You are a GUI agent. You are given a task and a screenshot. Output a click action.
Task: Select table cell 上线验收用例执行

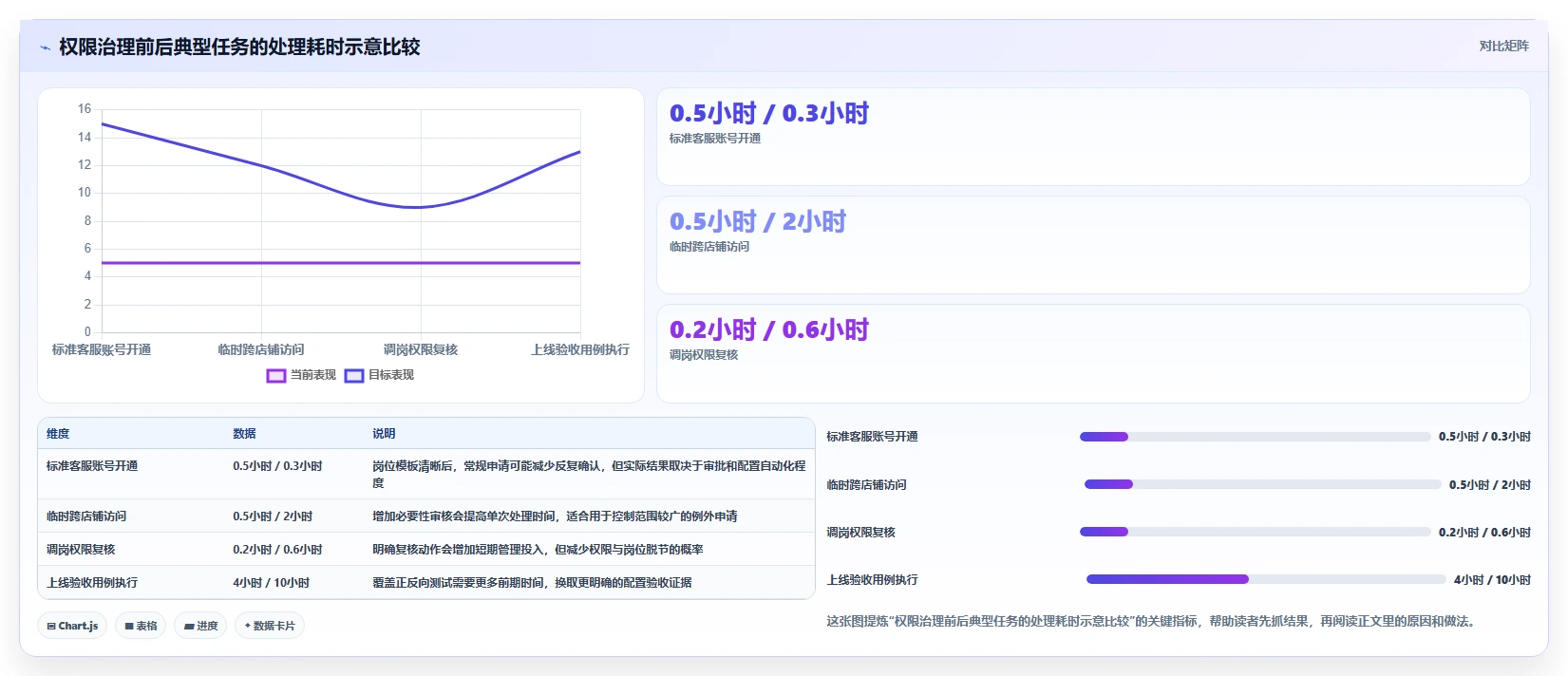92,583
